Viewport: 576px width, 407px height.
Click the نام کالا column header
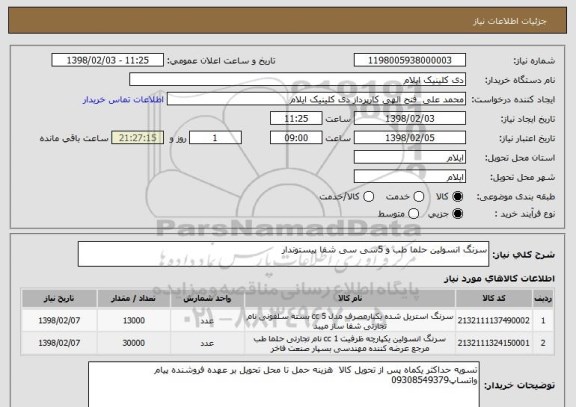350,298
